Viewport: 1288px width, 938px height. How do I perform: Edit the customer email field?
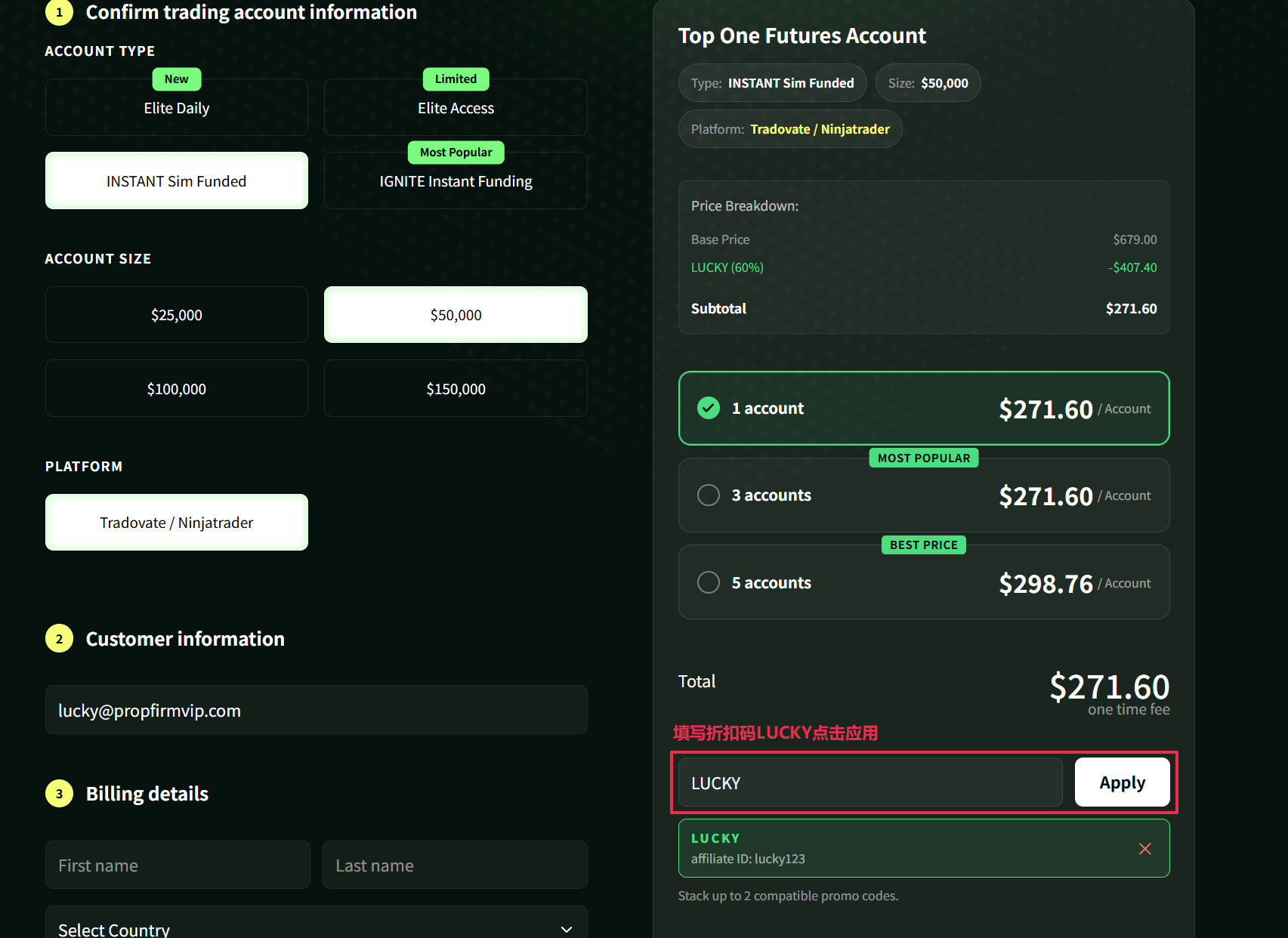(x=317, y=710)
